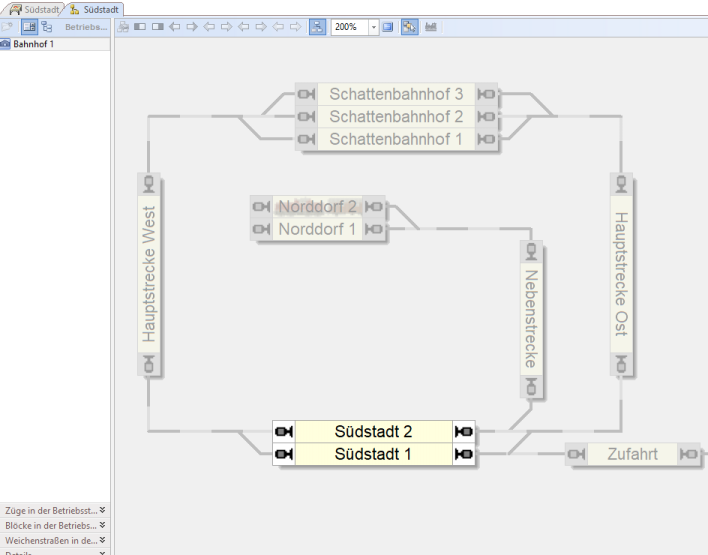Click the Schattenbahnhof 3 block
The image size is (708, 555).
click(396, 95)
